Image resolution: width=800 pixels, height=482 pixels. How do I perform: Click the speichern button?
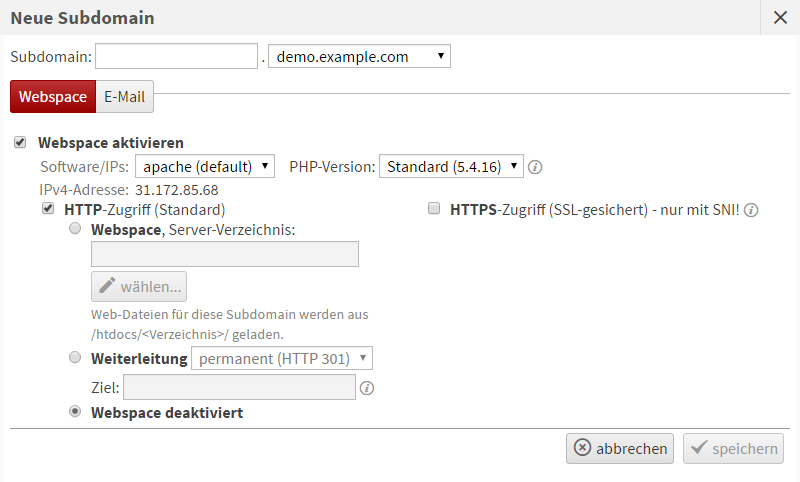coord(733,449)
